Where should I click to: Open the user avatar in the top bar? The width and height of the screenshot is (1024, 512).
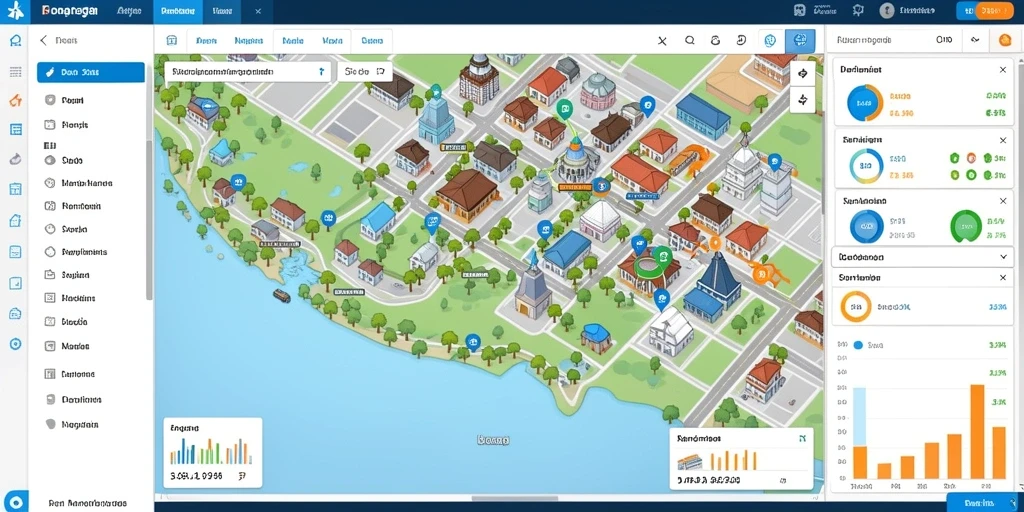pyautogui.click(x=886, y=10)
